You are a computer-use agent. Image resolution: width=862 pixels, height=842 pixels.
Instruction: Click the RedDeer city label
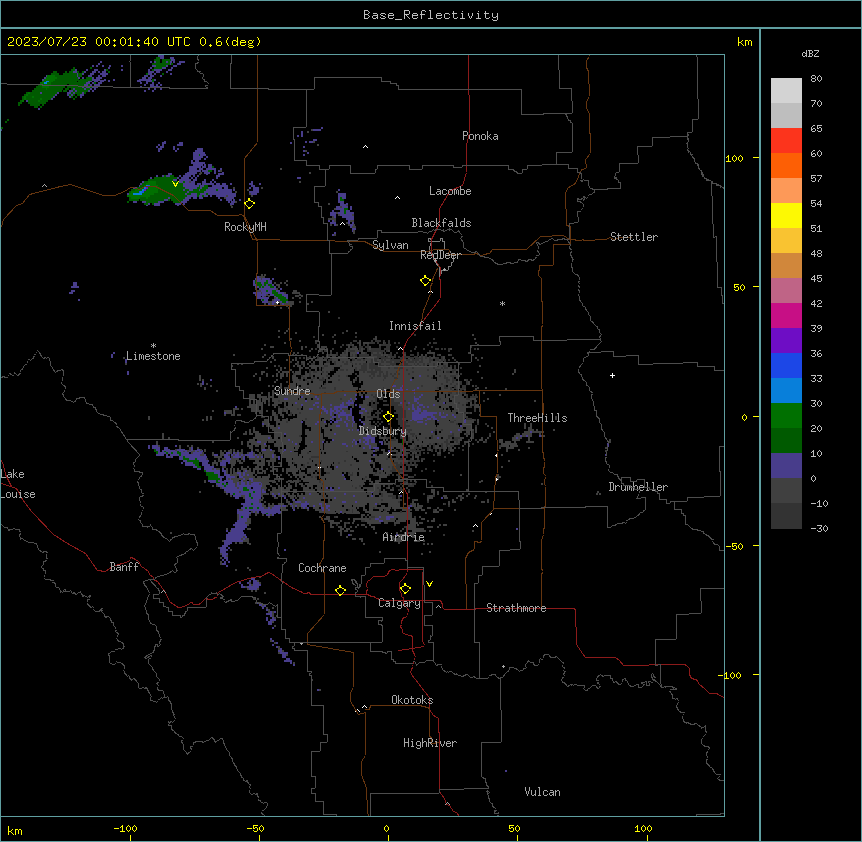440,255
